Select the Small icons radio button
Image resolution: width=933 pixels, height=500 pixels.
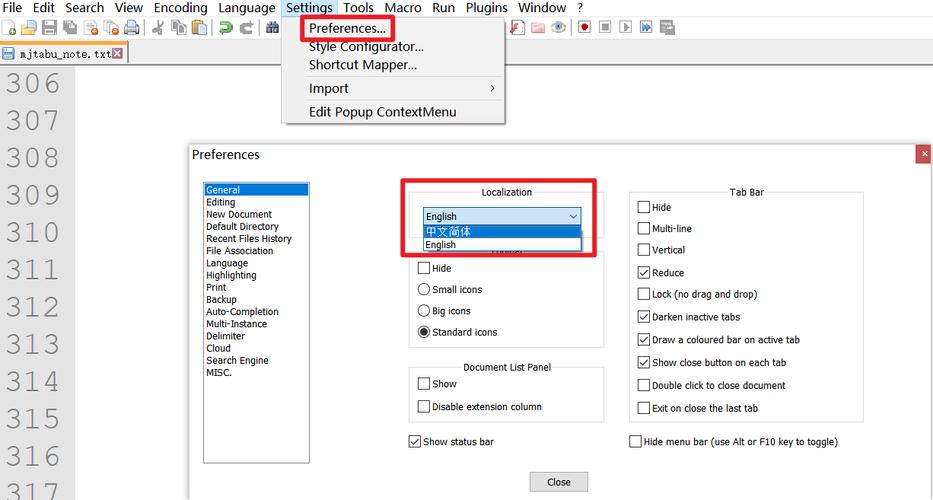pos(424,289)
